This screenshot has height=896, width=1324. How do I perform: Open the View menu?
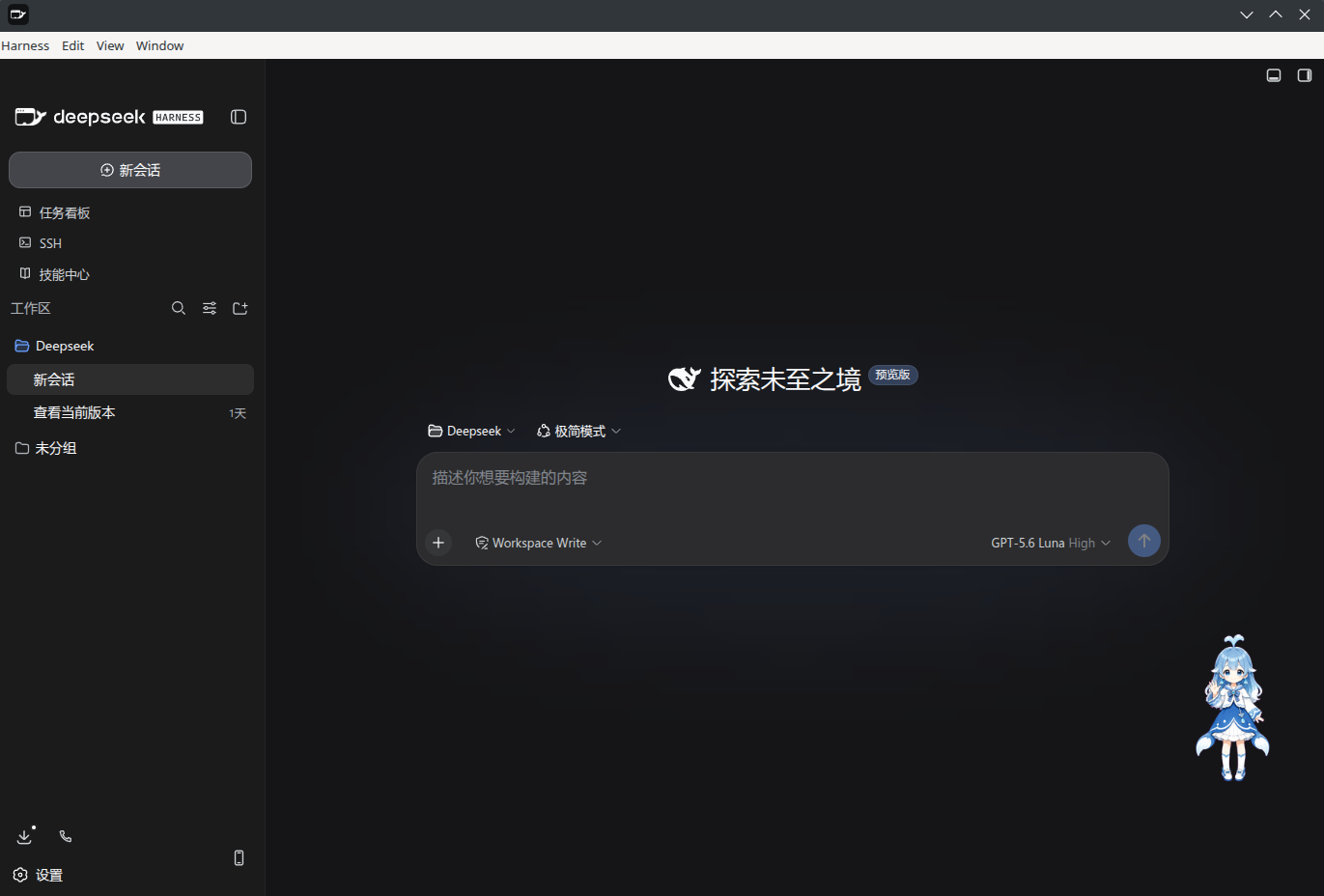coord(110,45)
